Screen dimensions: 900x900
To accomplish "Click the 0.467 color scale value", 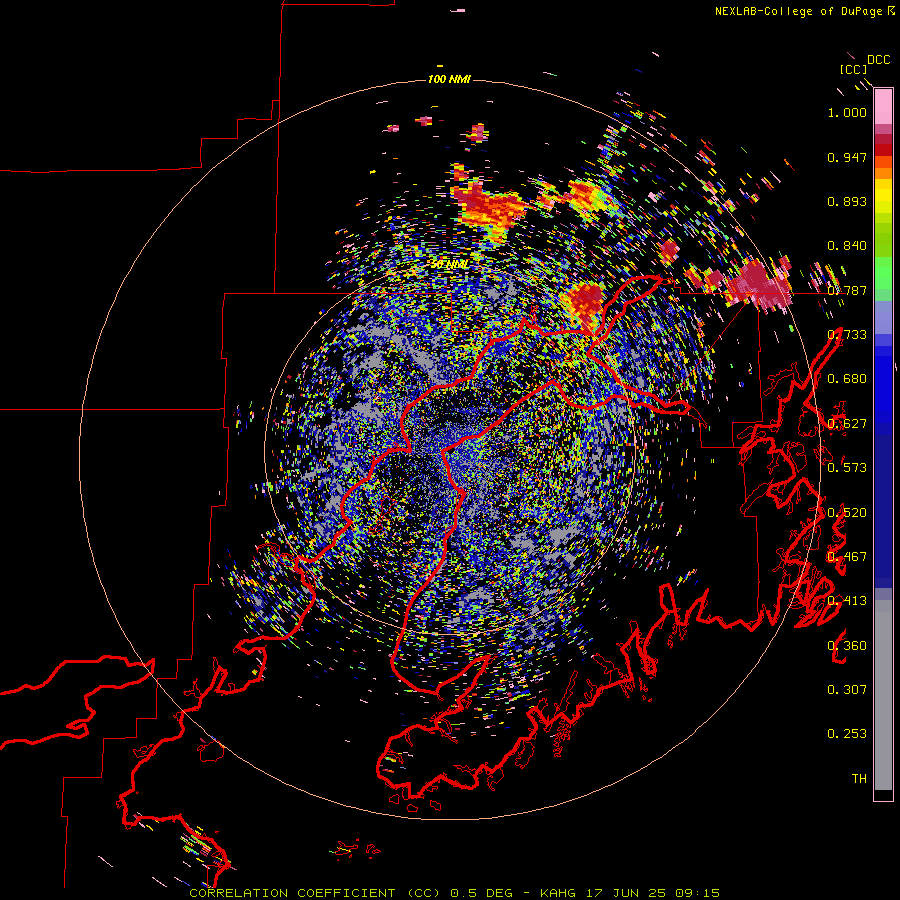I will tap(847, 557).
